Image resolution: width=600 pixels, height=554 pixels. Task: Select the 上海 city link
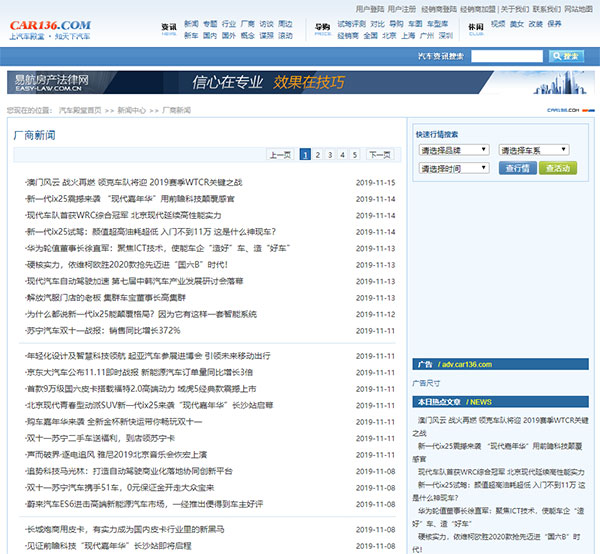coord(408,36)
